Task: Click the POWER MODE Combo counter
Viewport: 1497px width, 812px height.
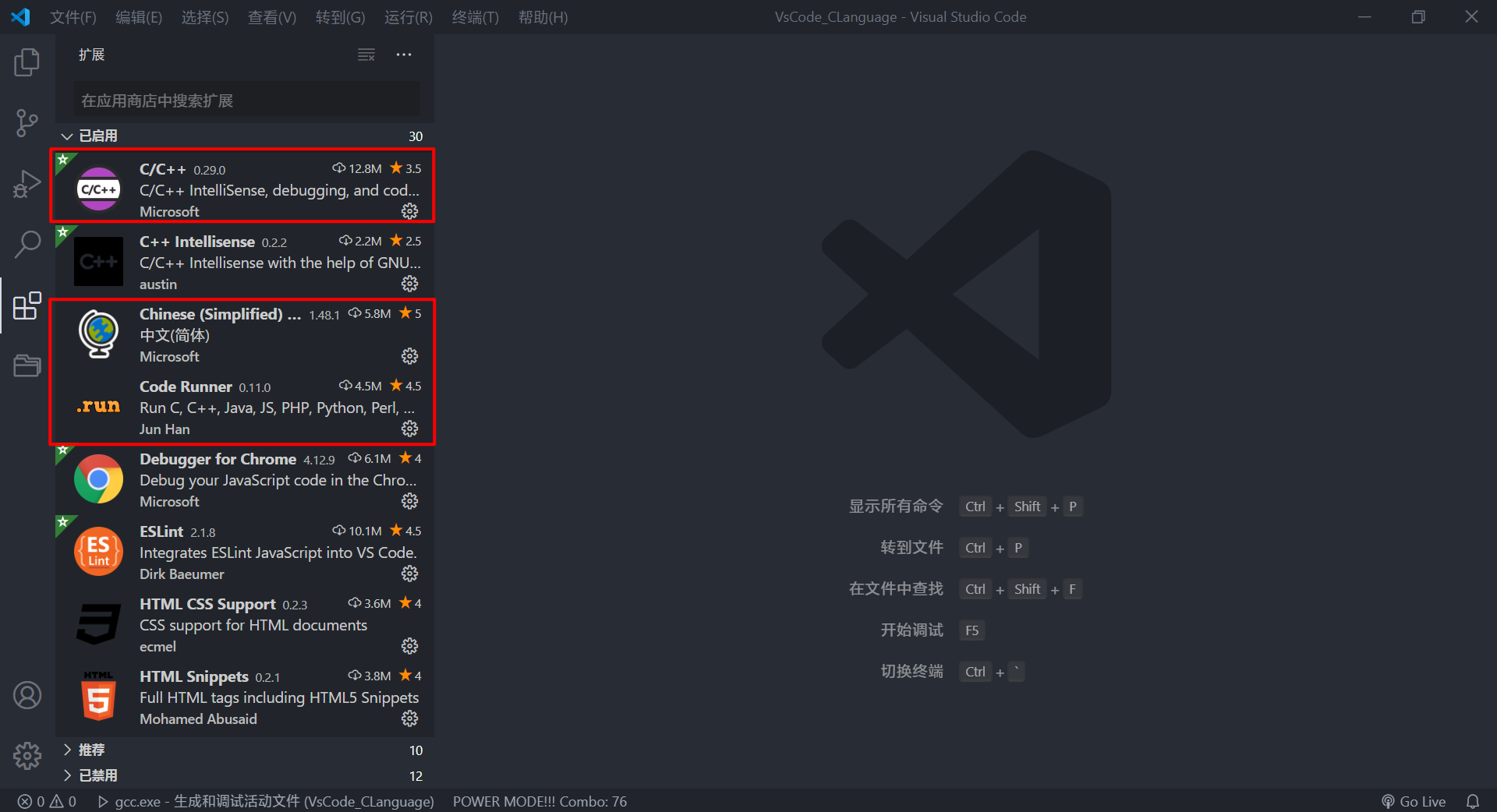Action: point(540,801)
